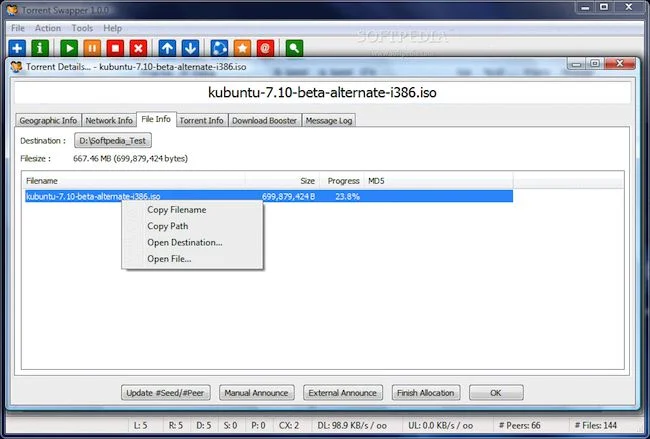Remove torrent with red X icon
The image size is (650, 439).
click(138, 48)
